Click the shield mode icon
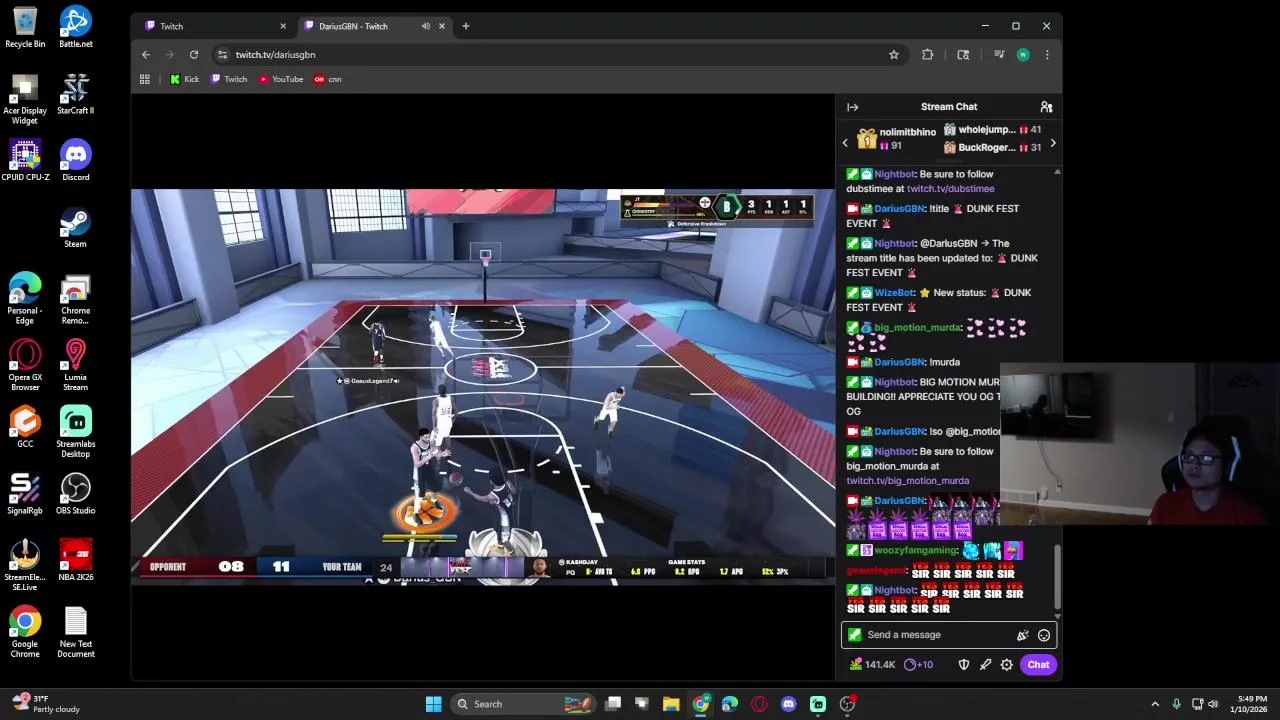This screenshot has width=1280, height=720. click(964, 665)
